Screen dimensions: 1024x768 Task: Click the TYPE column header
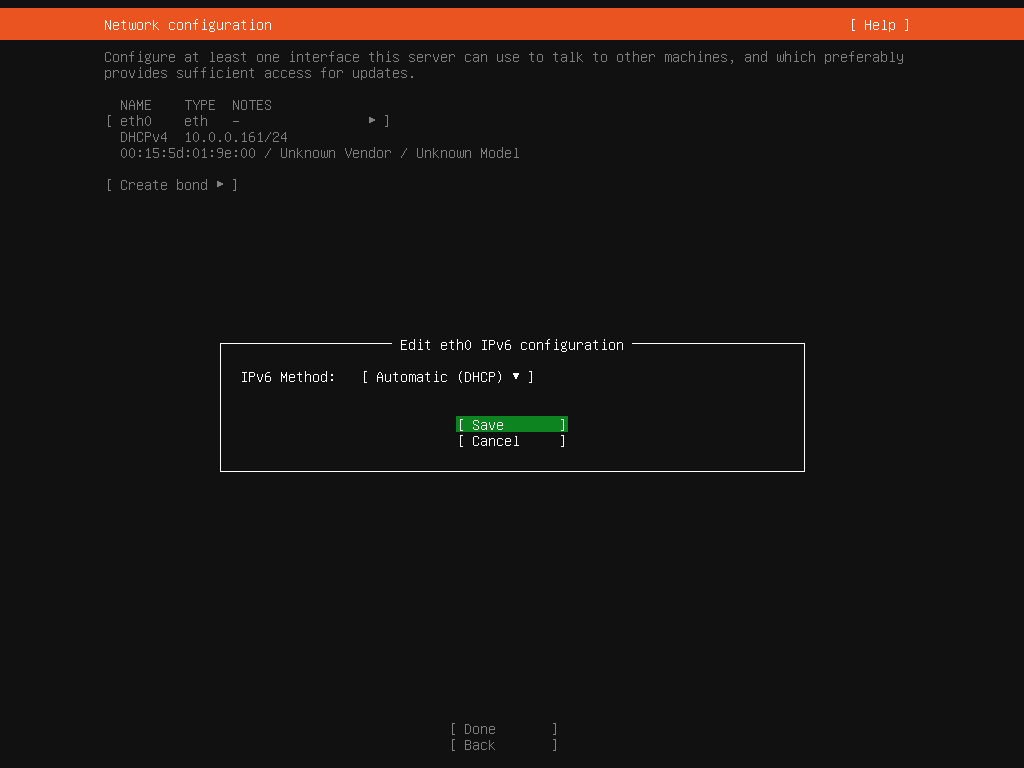click(200, 105)
